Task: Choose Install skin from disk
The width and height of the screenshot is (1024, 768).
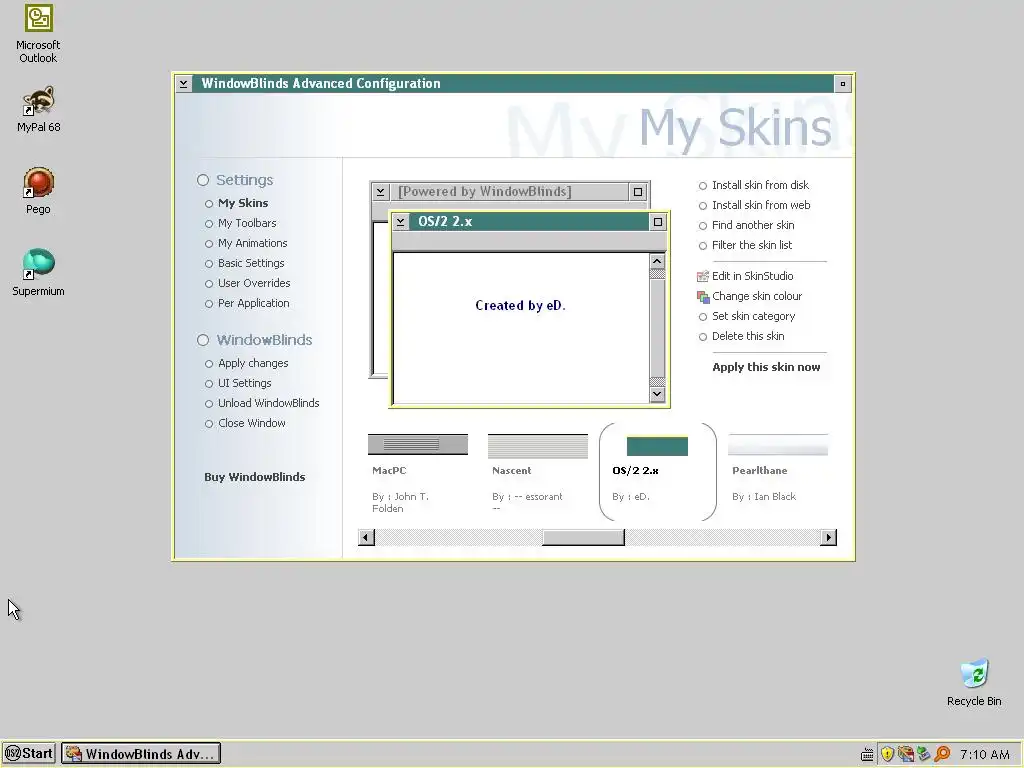Action: tap(754, 185)
